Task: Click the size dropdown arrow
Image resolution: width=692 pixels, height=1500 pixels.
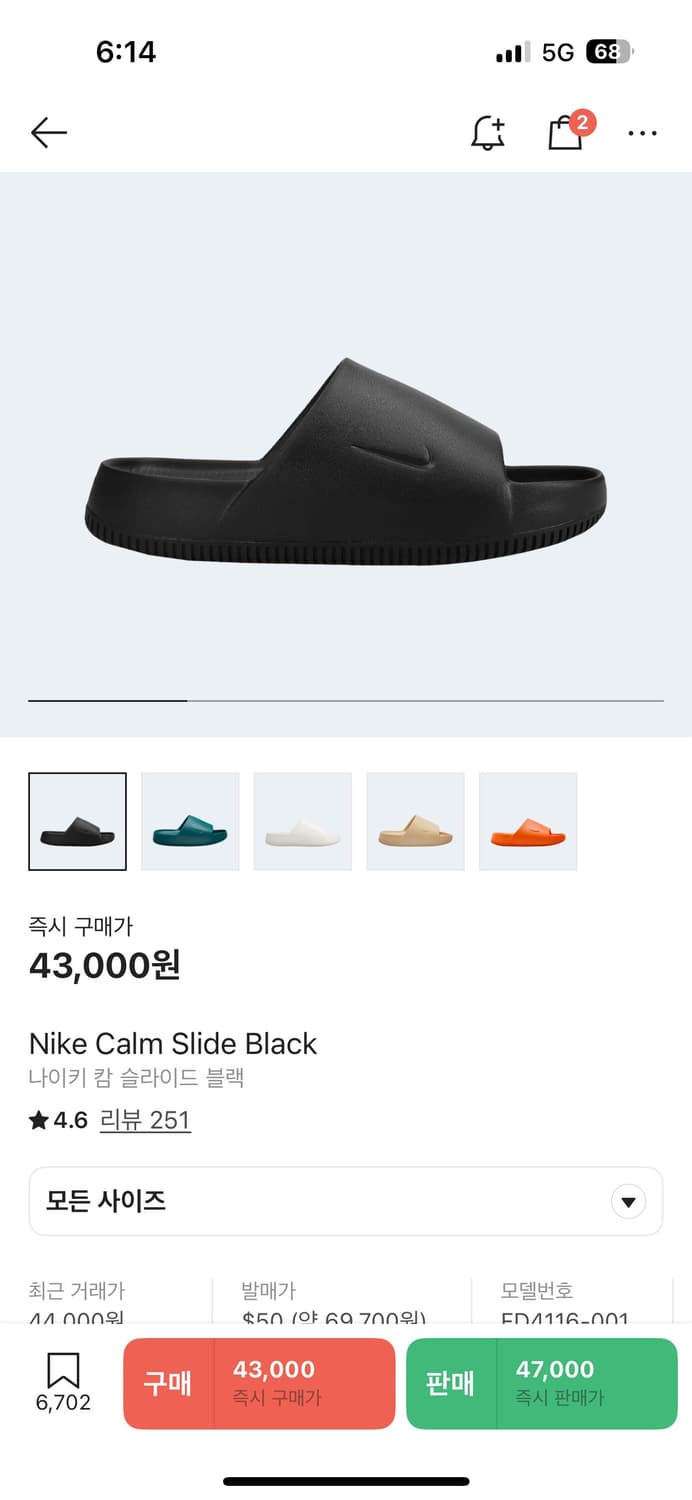Action: click(628, 1201)
